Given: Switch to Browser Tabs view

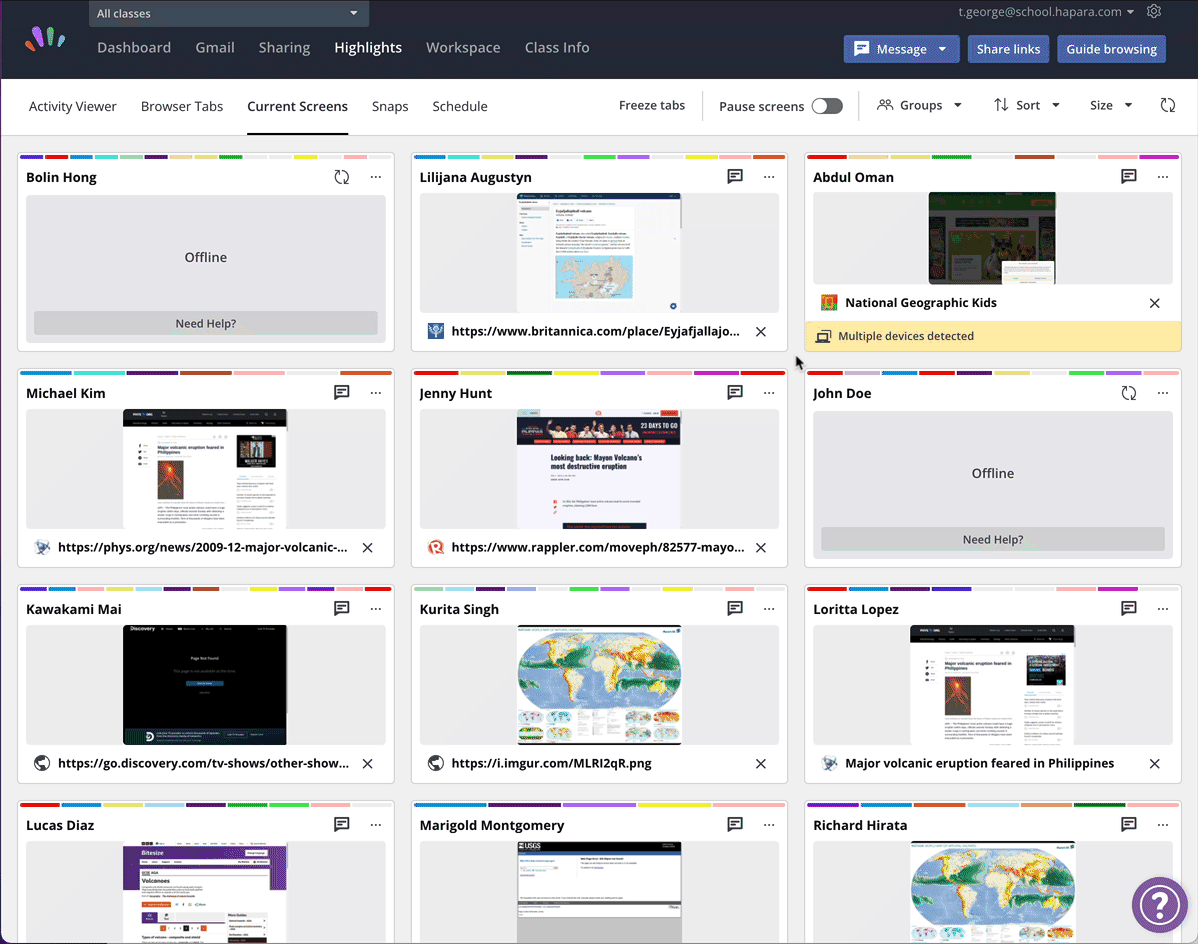Looking at the screenshot, I should coord(182,106).
